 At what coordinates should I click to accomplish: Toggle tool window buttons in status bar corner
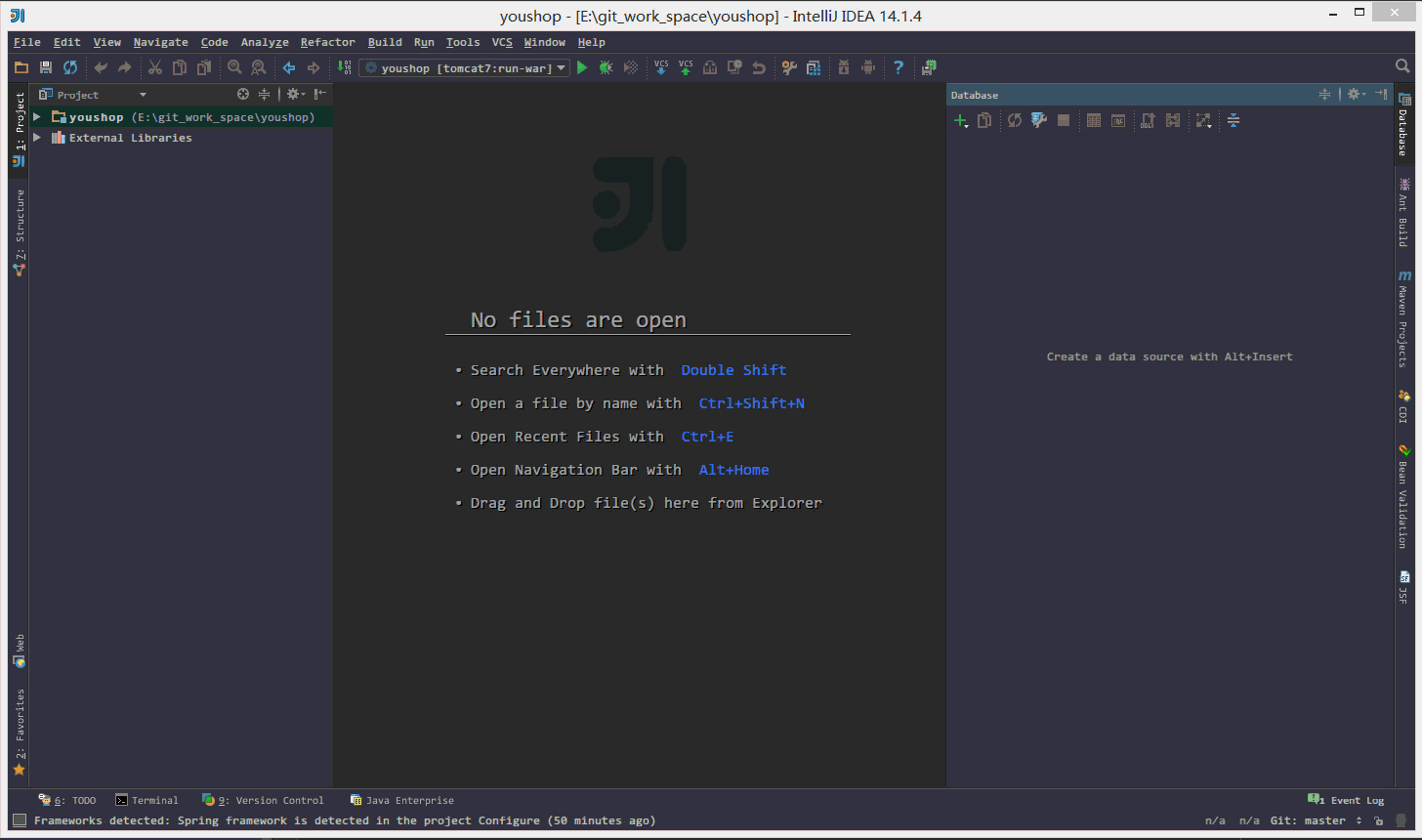click(x=20, y=820)
